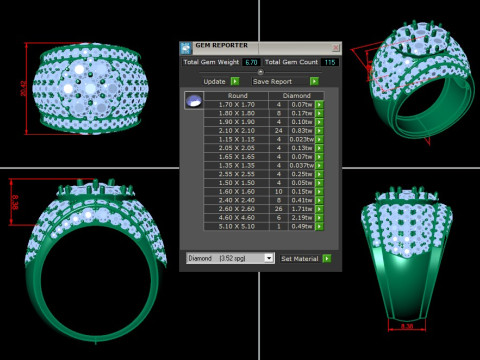Click the green arrow beside Update
The width and height of the screenshot is (480, 360).
(x=235, y=81)
